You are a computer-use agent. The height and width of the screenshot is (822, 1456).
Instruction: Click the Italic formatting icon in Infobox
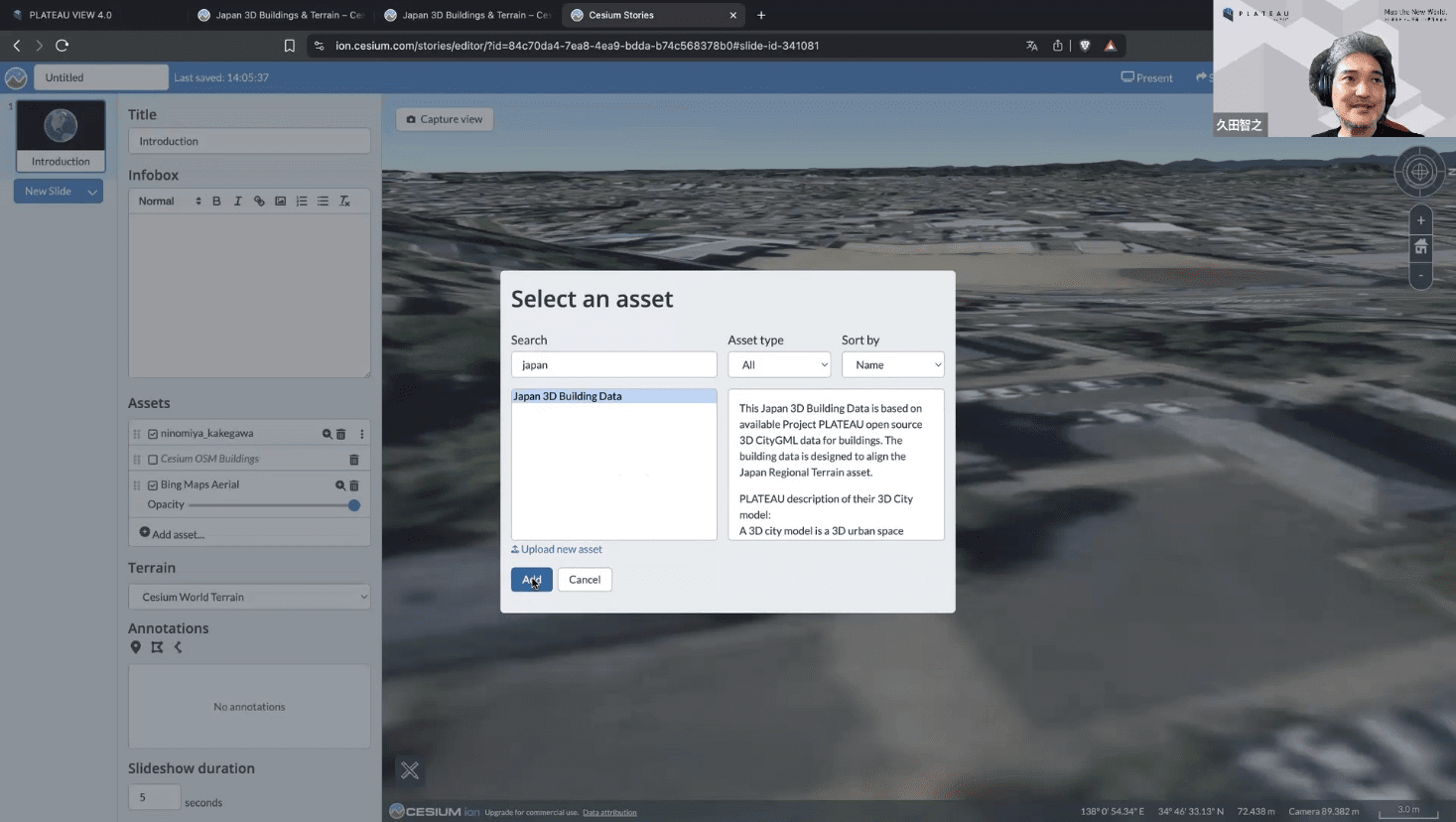238,202
